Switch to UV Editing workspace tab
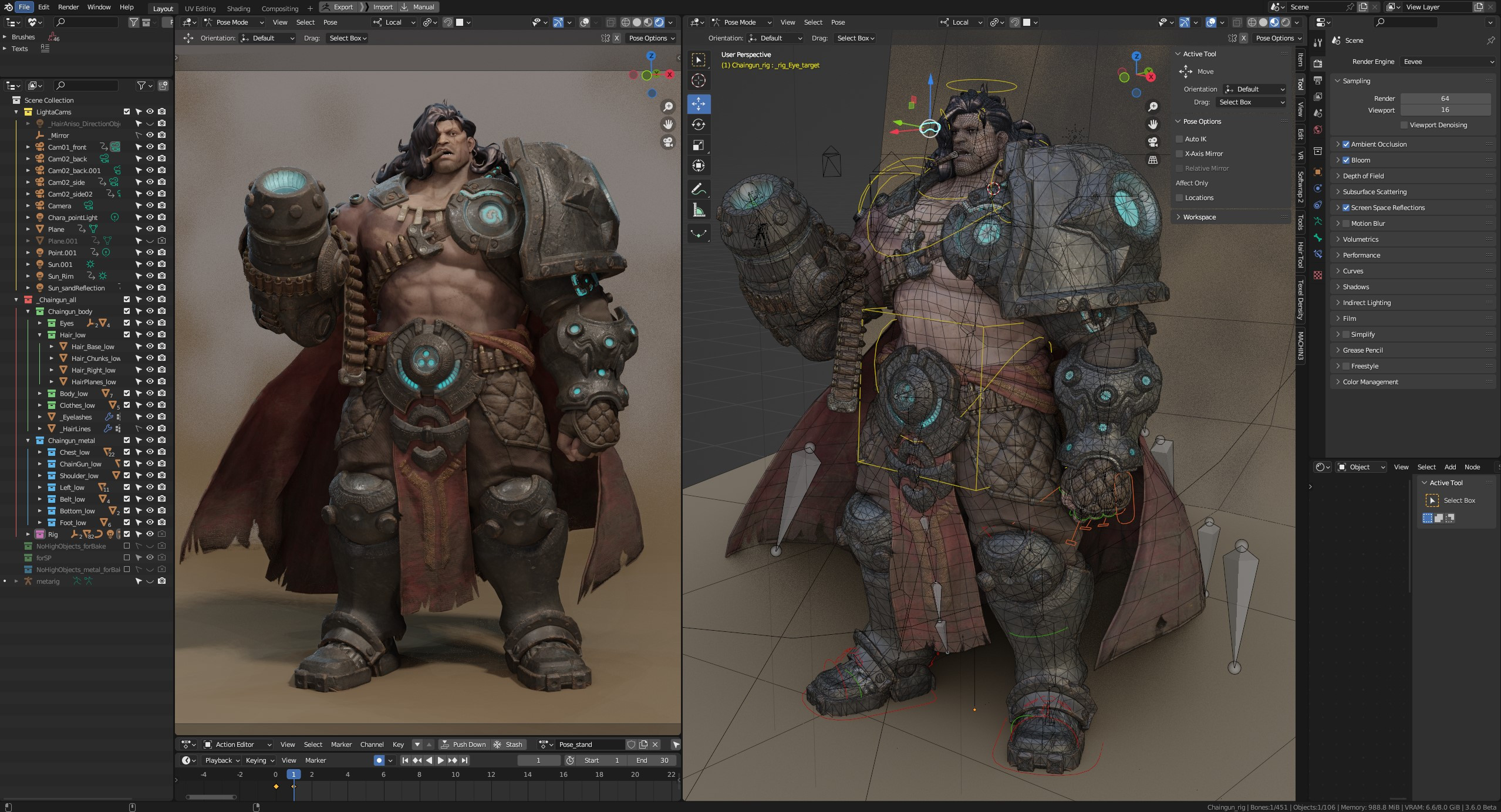 pyautogui.click(x=200, y=9)
